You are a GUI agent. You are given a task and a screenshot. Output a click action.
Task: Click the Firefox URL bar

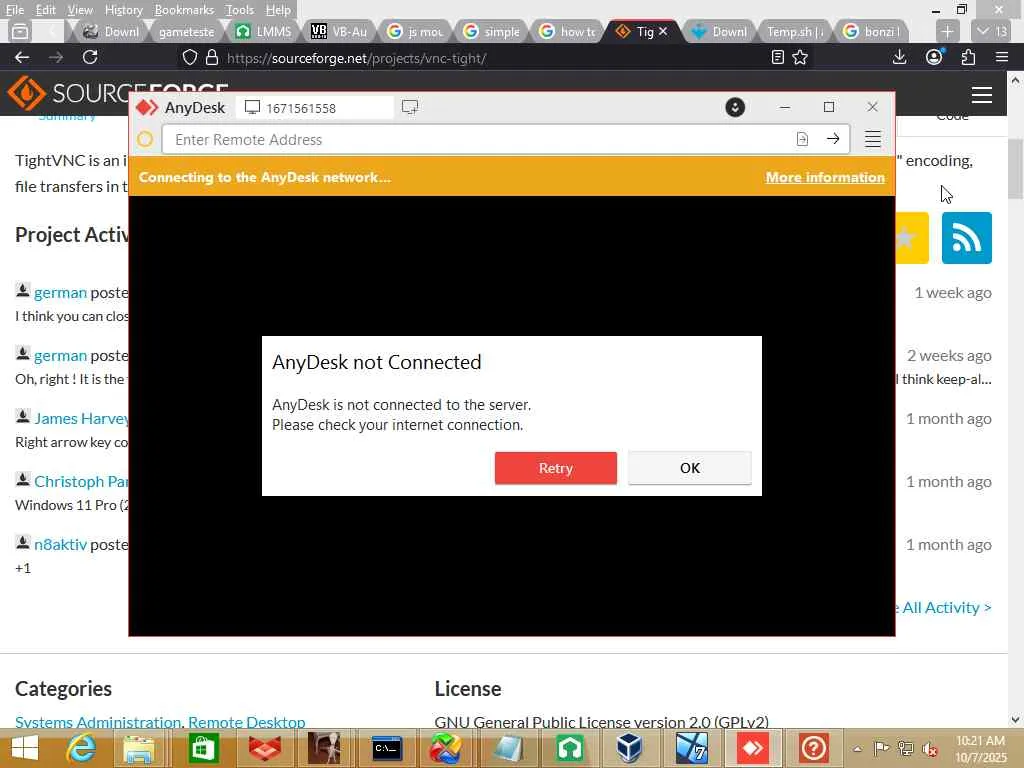click(x=493, y=58)
